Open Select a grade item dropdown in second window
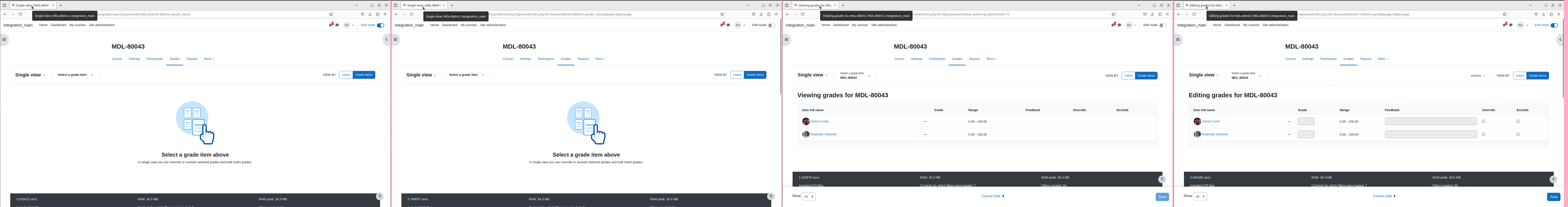The image size is (1568, 207). [466, 75]
